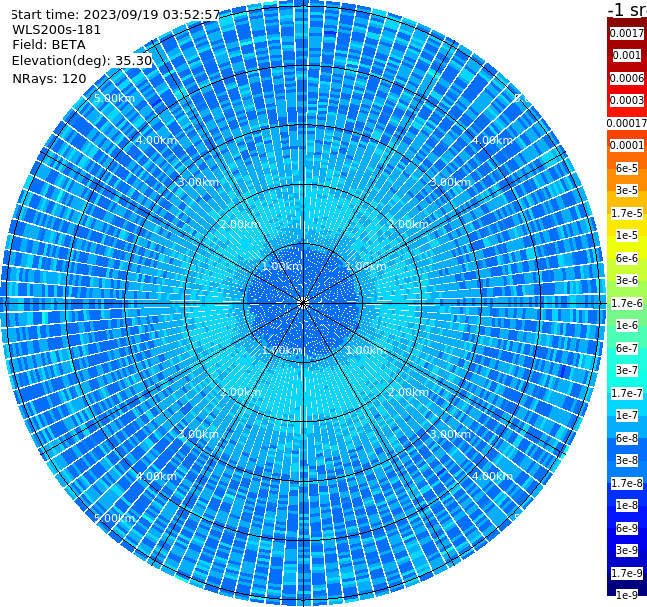Image resolution: width=647 pixels, height=607 pixels.
Task: Click the center origin of the polar plot
Action: pyautogui.click(x=303, y=303)
